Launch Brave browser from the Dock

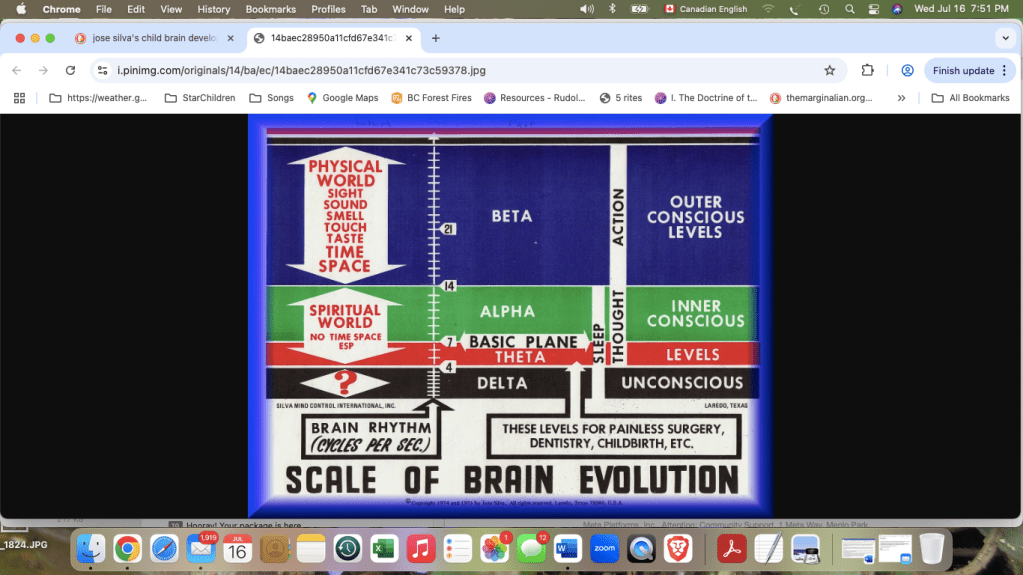tap(679, 548)
